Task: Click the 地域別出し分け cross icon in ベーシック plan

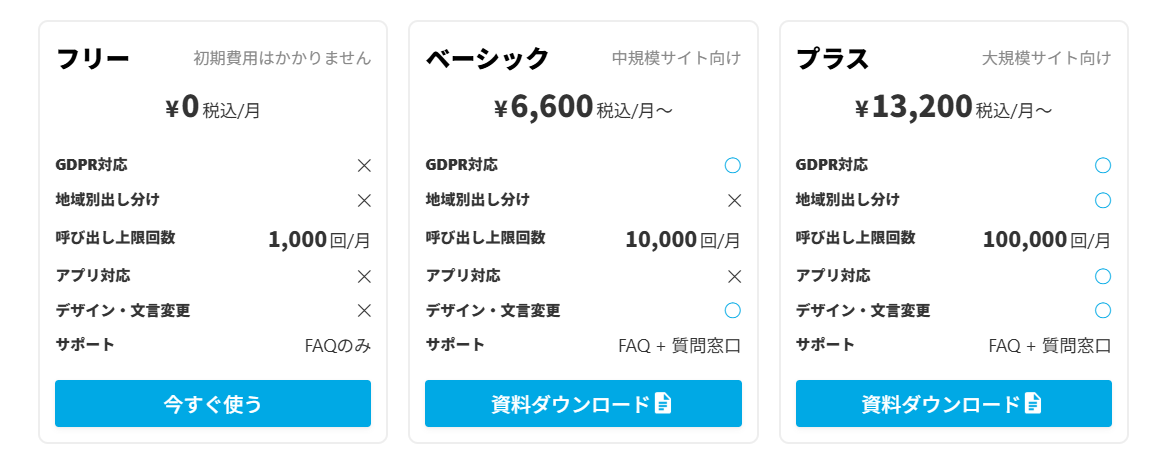Action: tap(734, 200)
